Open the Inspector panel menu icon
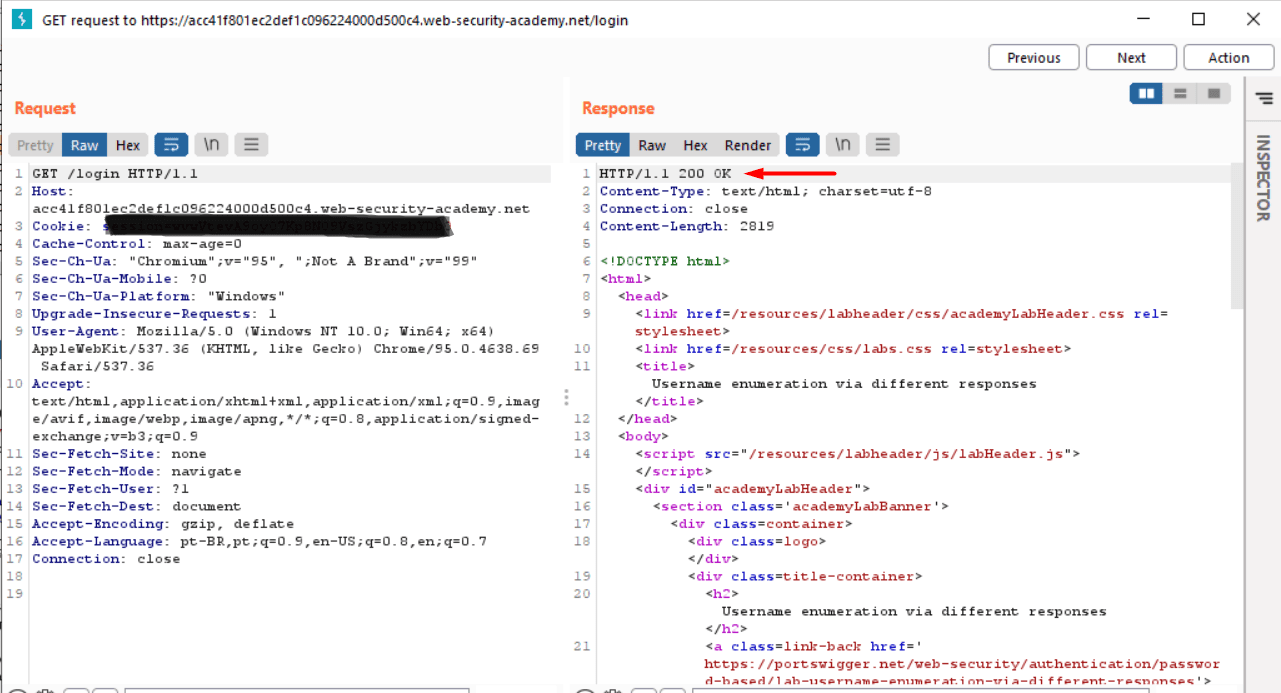 [1263, 98]
